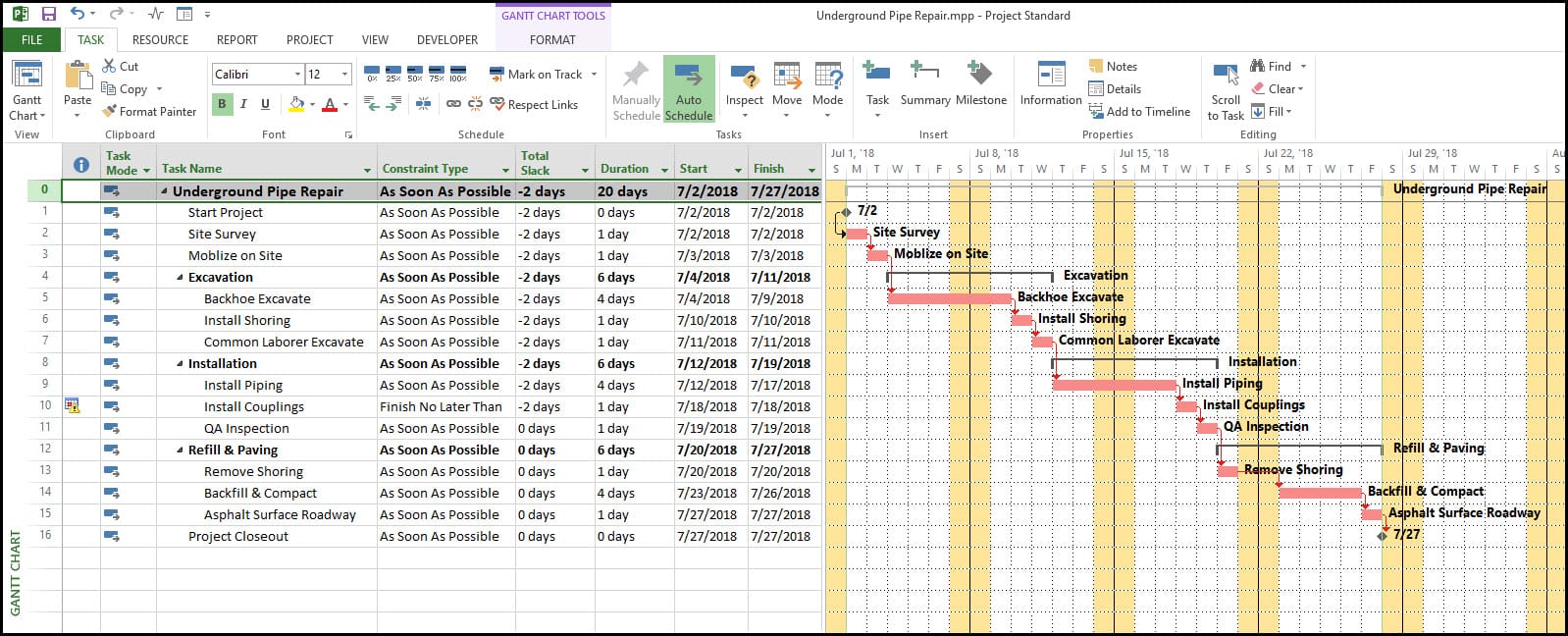The height and width of the screenshot is (636, 1568).
Task: Open the Mark on Track dropdown arrow
Action: [592, 75]
